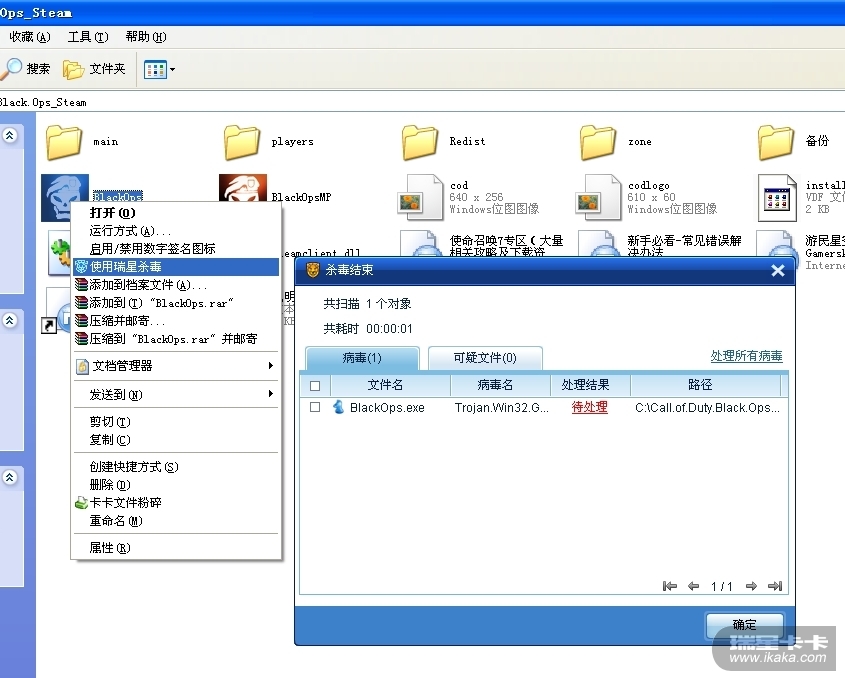Collapse the top sidebar panel chevron
The height and width of the screenshot is (678, 845).
(10, 135)
